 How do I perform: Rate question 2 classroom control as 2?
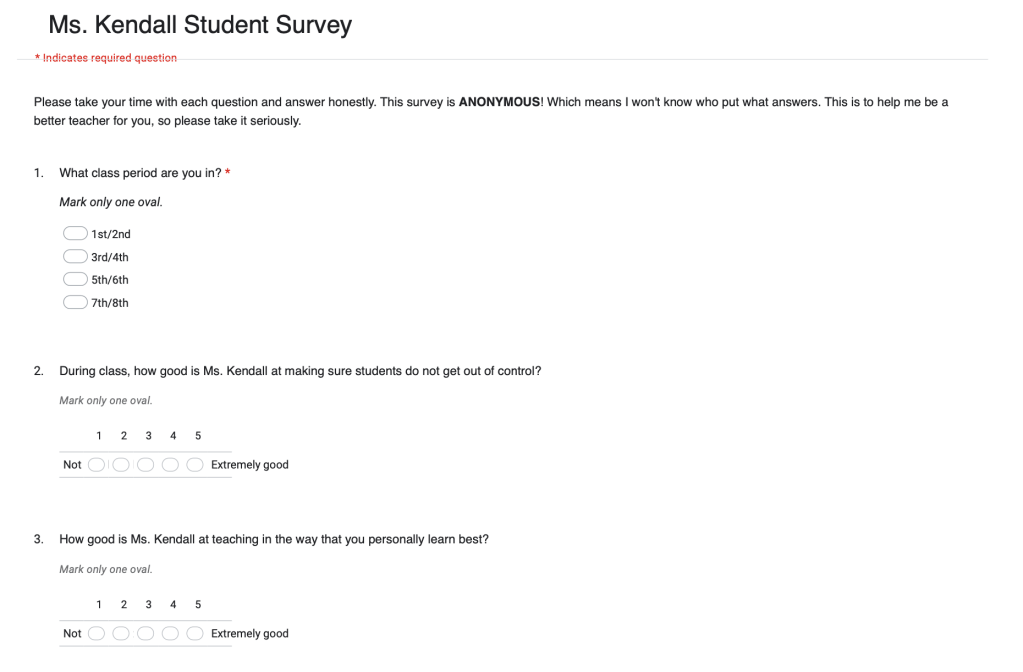[x=121, y=465]
